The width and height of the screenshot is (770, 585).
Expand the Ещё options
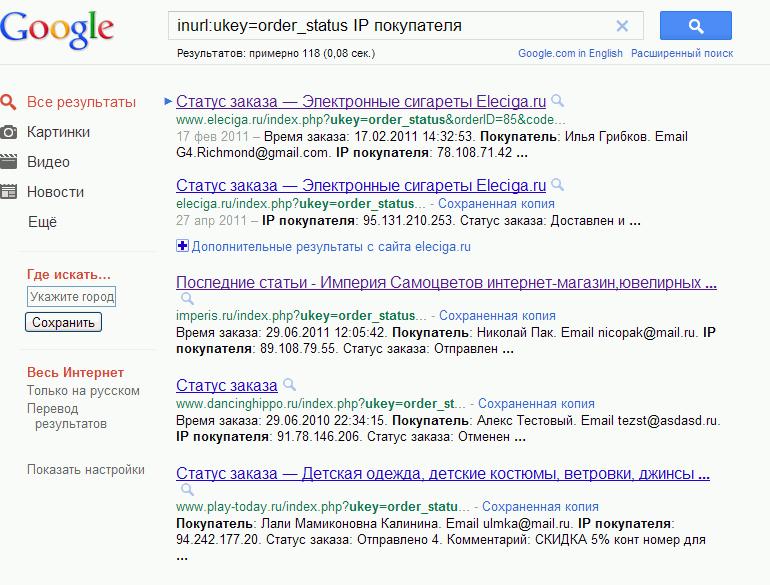point(42,222)
